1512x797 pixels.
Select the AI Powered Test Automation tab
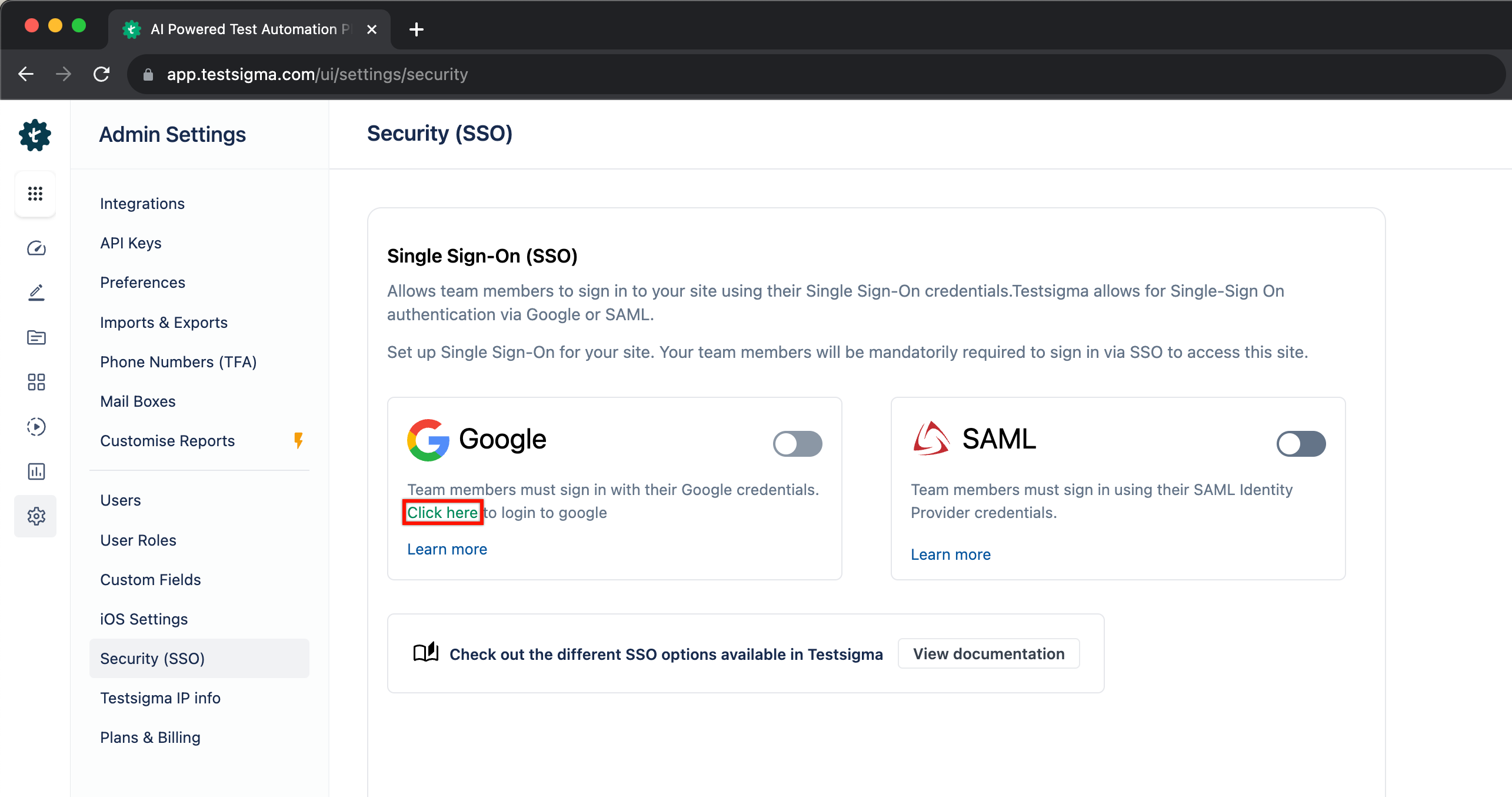point(249,29)
